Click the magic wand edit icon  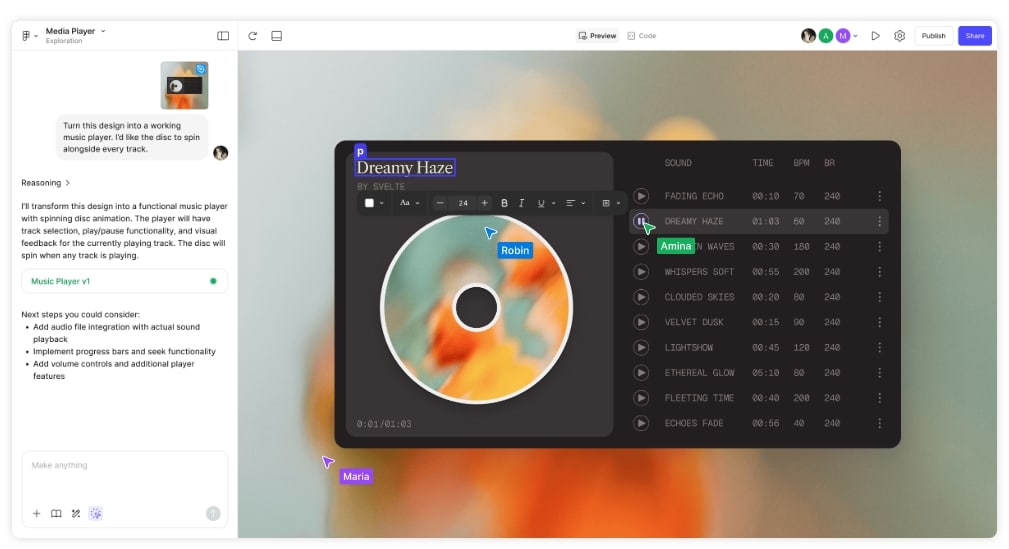(76, 513)
